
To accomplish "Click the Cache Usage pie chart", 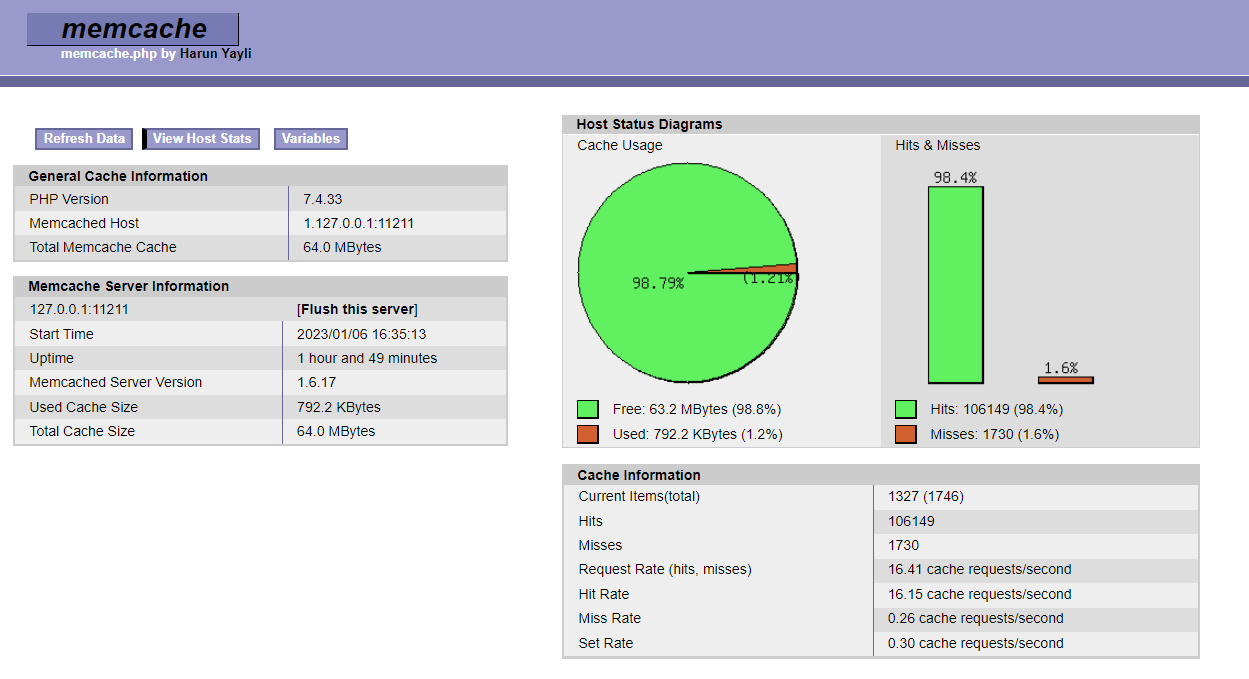I will point(688,273).
